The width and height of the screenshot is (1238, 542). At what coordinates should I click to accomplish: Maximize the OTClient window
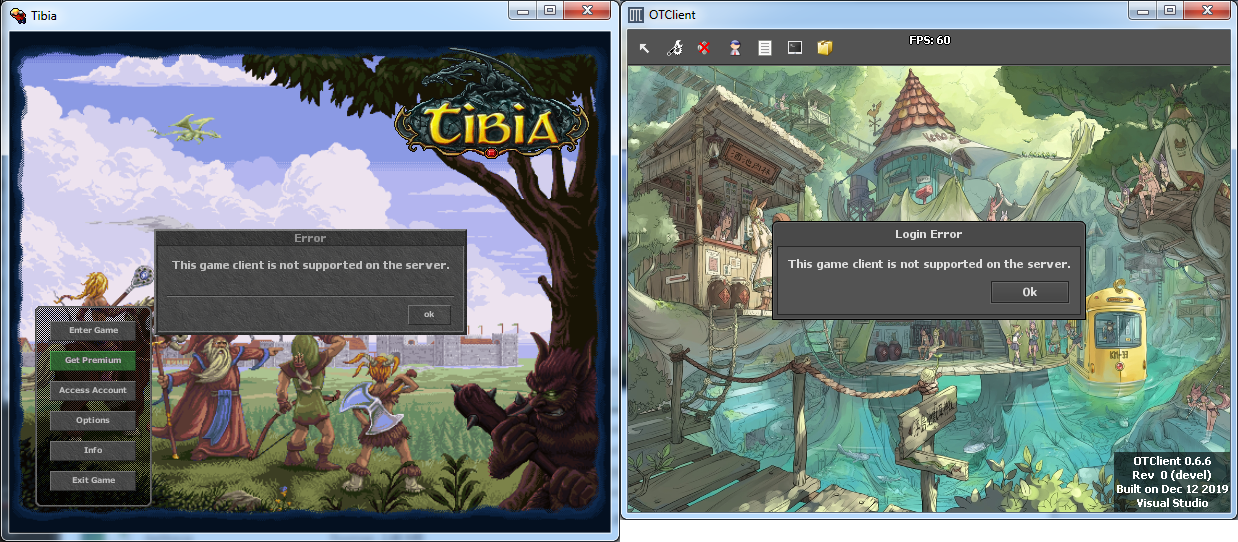click(x=1169, y=9)
